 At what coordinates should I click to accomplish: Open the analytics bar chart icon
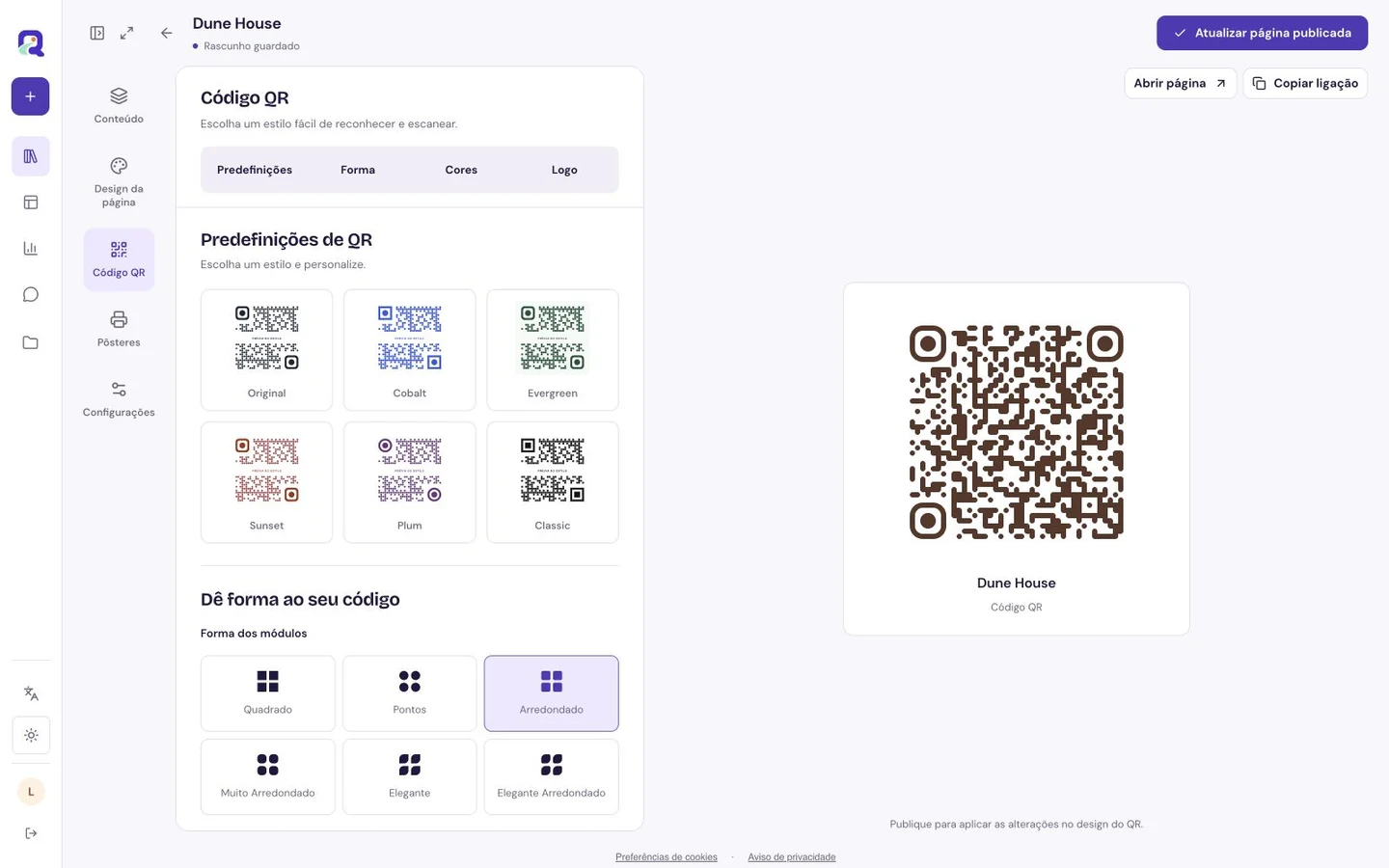[30, 249]
